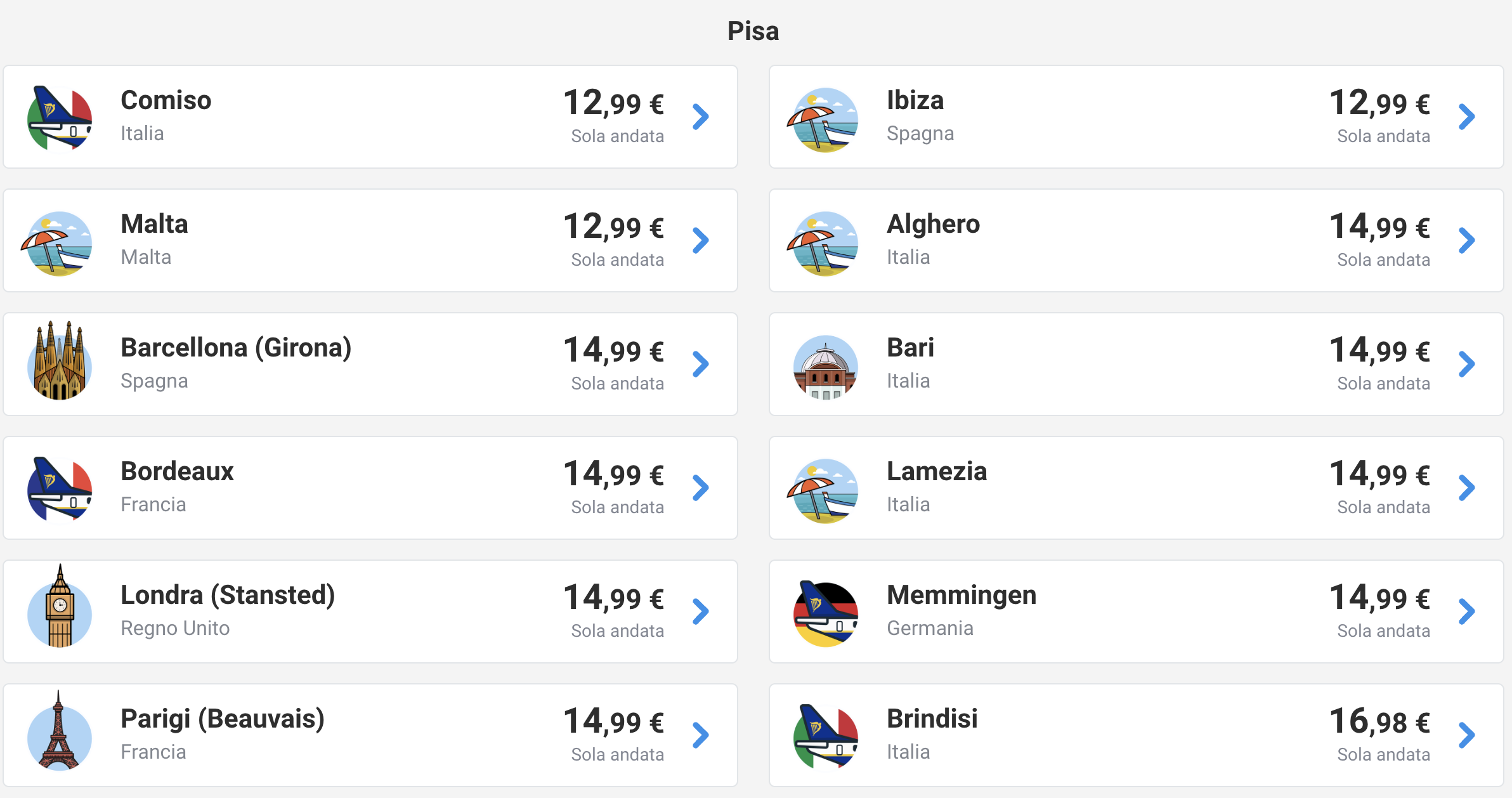Click the Comiso Ryanair plane icon

(60, 118)
